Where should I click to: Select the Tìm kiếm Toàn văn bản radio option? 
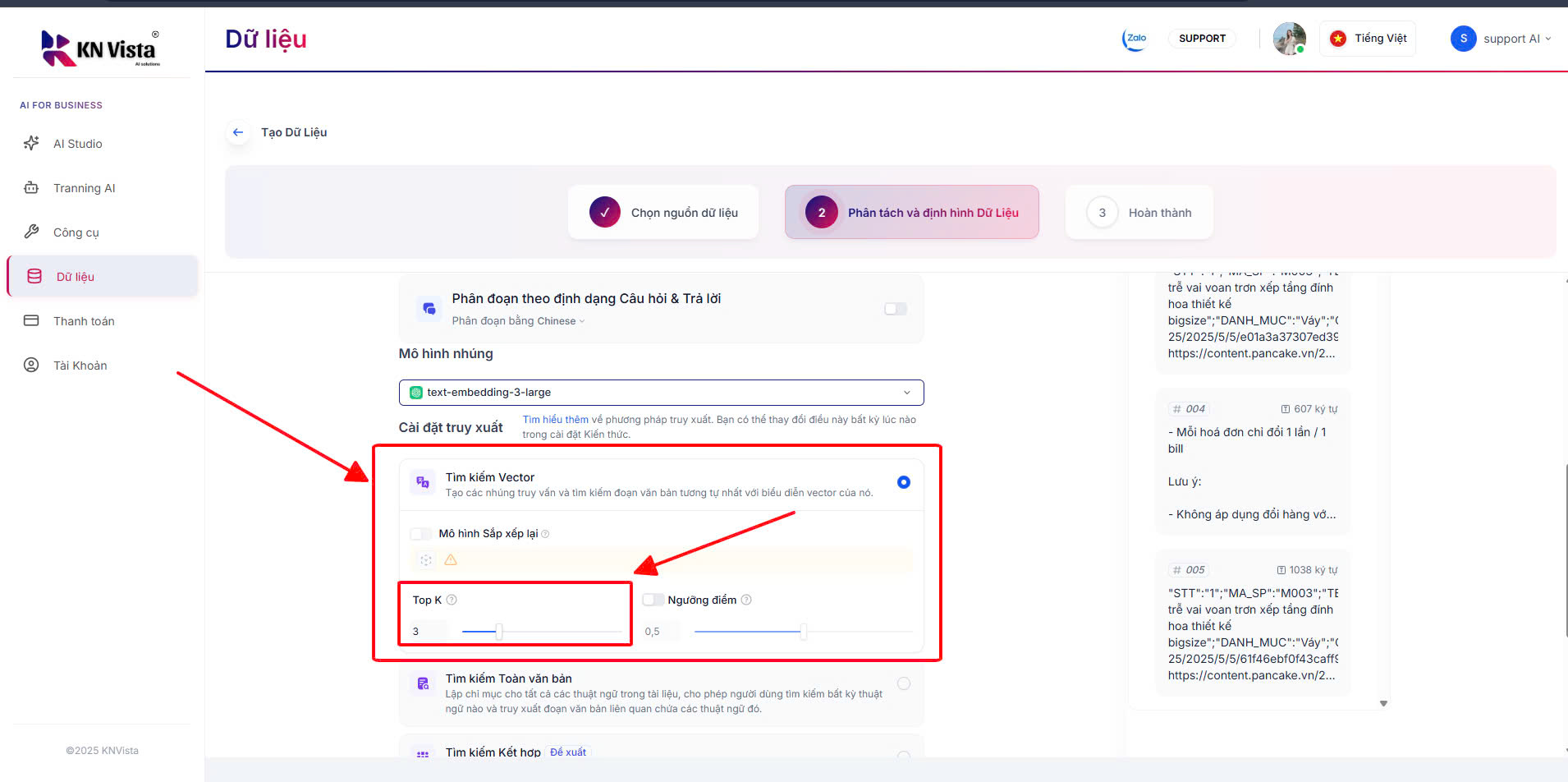[x=904, y=683]
